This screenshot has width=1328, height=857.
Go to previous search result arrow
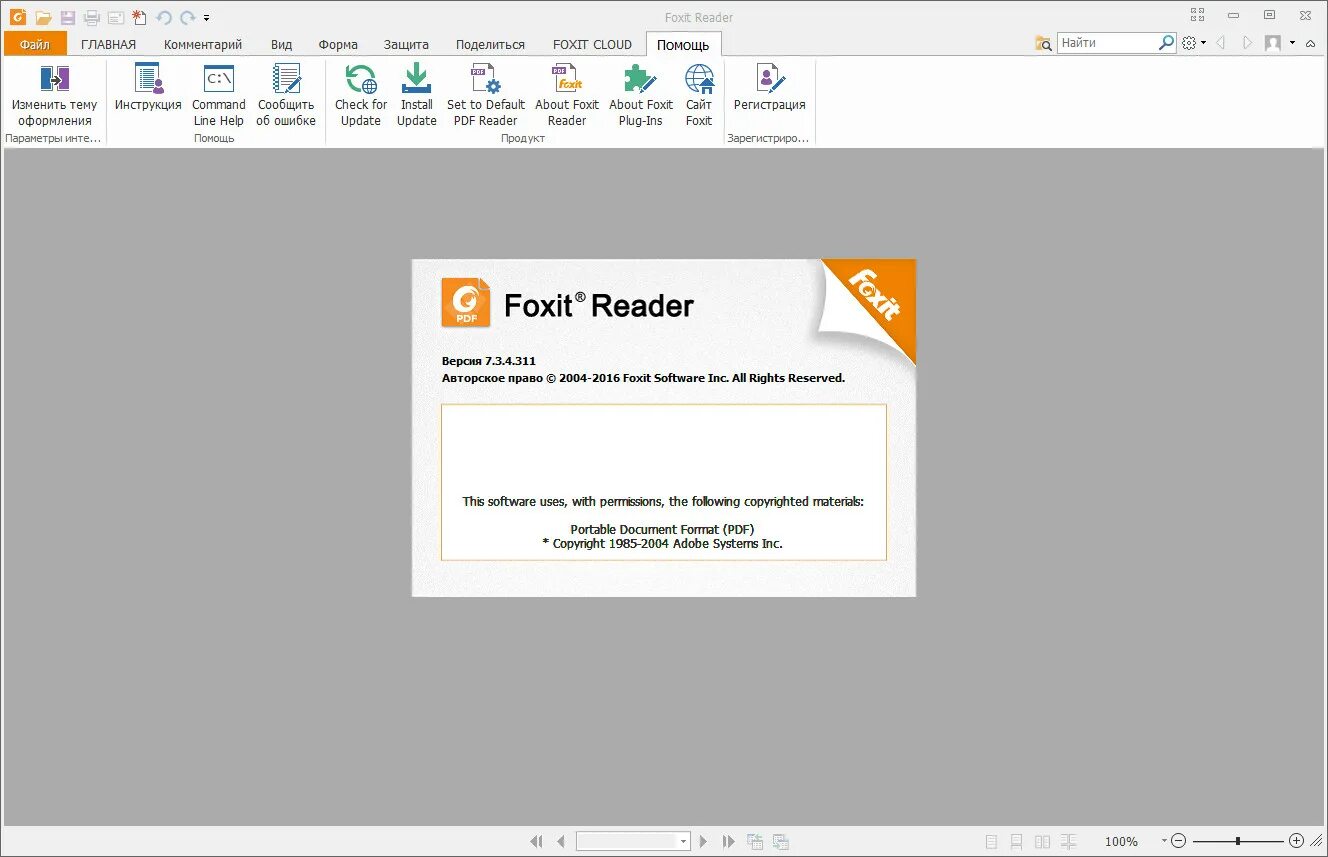click(1221, 43)
